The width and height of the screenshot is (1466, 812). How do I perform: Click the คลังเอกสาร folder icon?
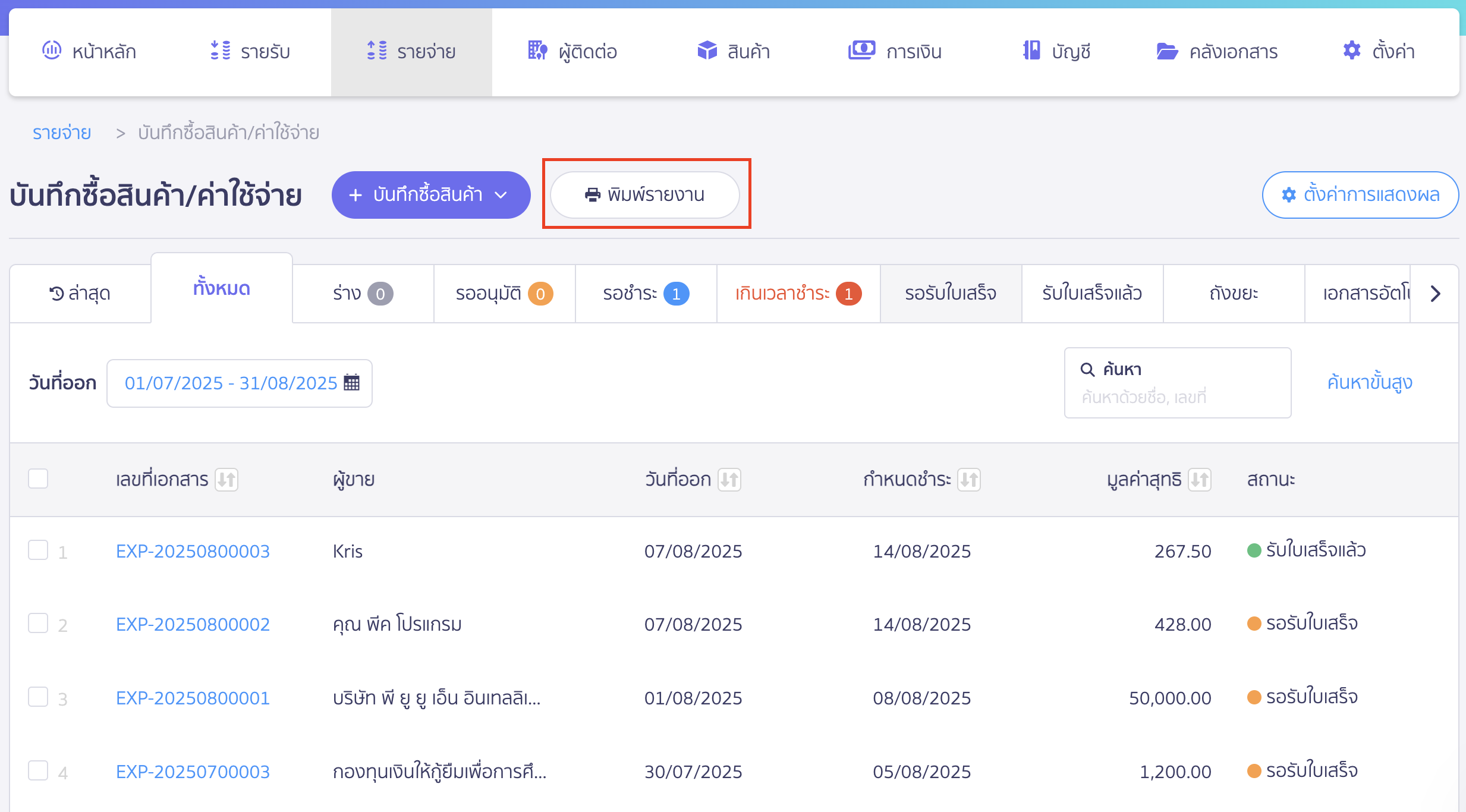pos(1167,51)
